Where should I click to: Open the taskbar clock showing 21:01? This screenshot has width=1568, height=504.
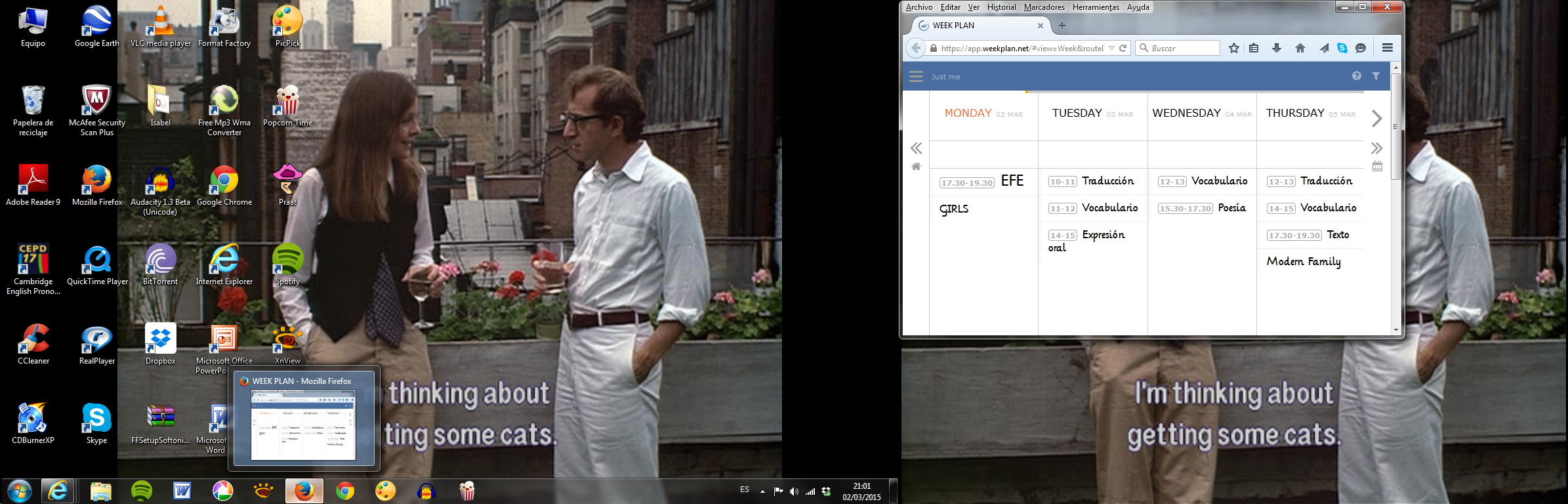click(862, 492)
